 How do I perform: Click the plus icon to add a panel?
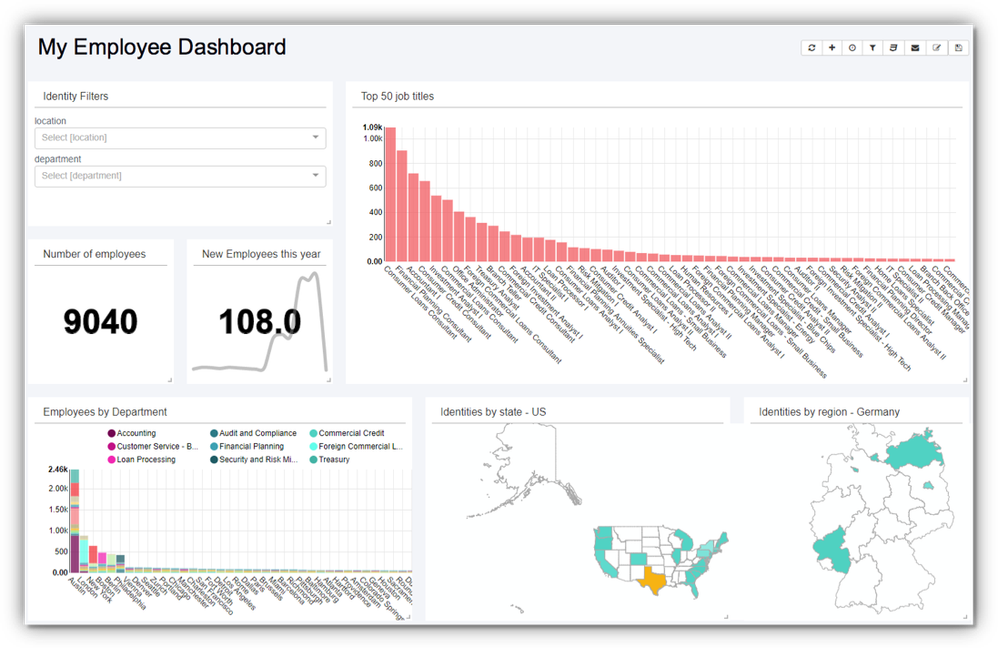click(832, 48)
